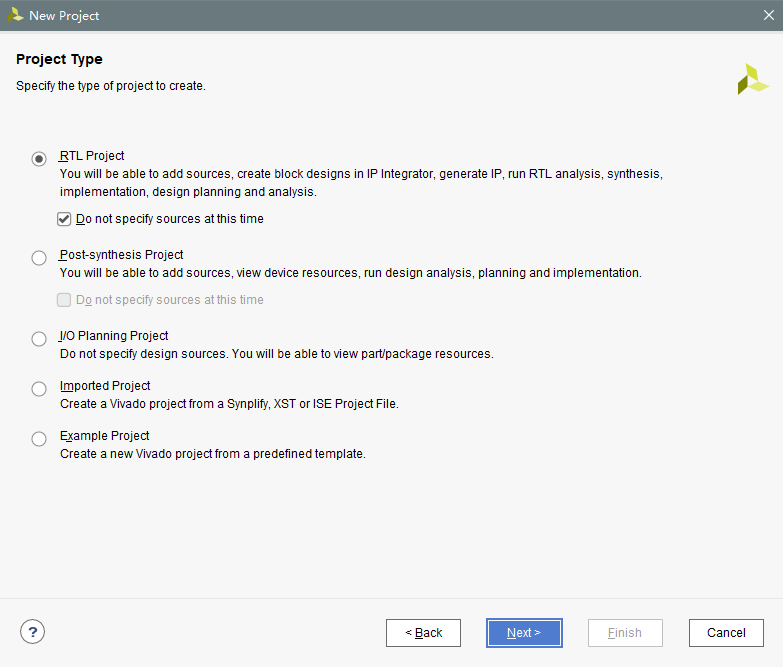Click the help question mark icon
The height and width of the screenshot is (667, 783).
(x=32, y=632)
